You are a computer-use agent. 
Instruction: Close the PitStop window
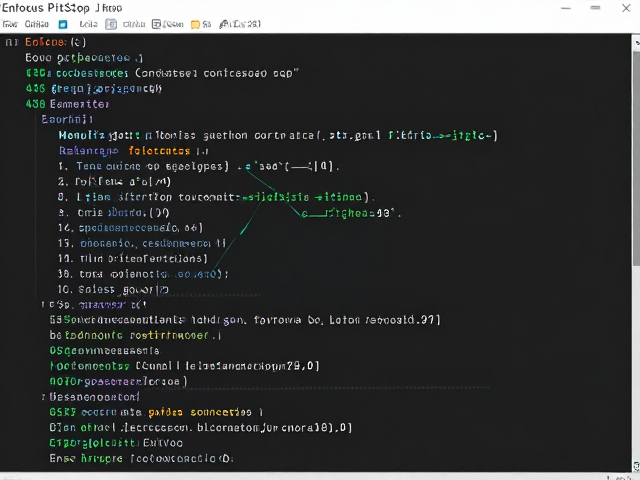point(626,8)
